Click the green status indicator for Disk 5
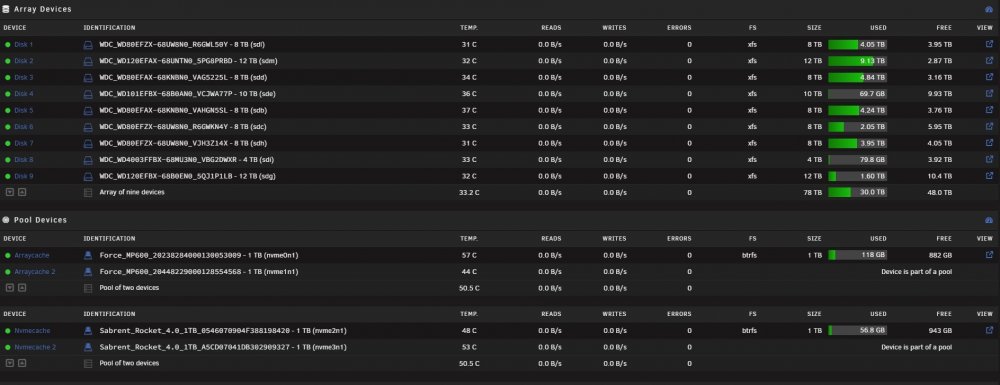 (8, 110)
